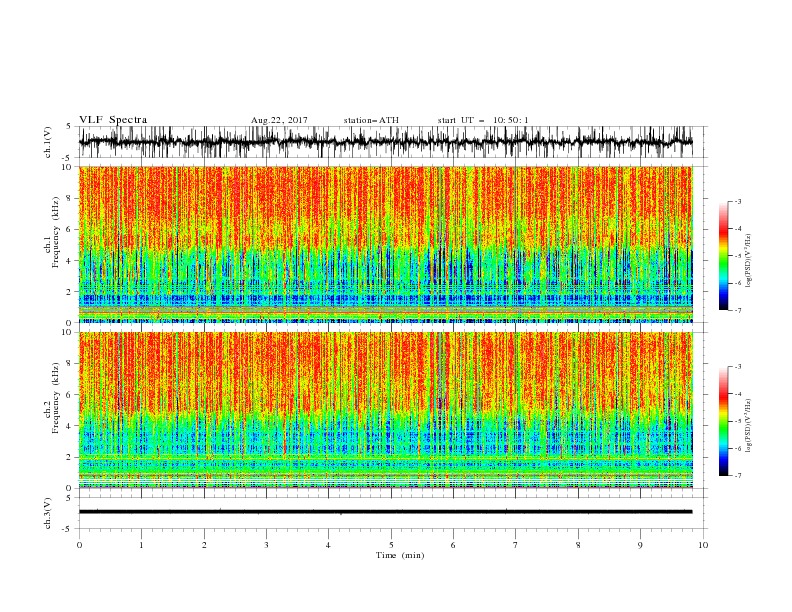792x612 pixels.
Task: Click the "VLF Spectra" plot title
Action: tap(113, 120)
